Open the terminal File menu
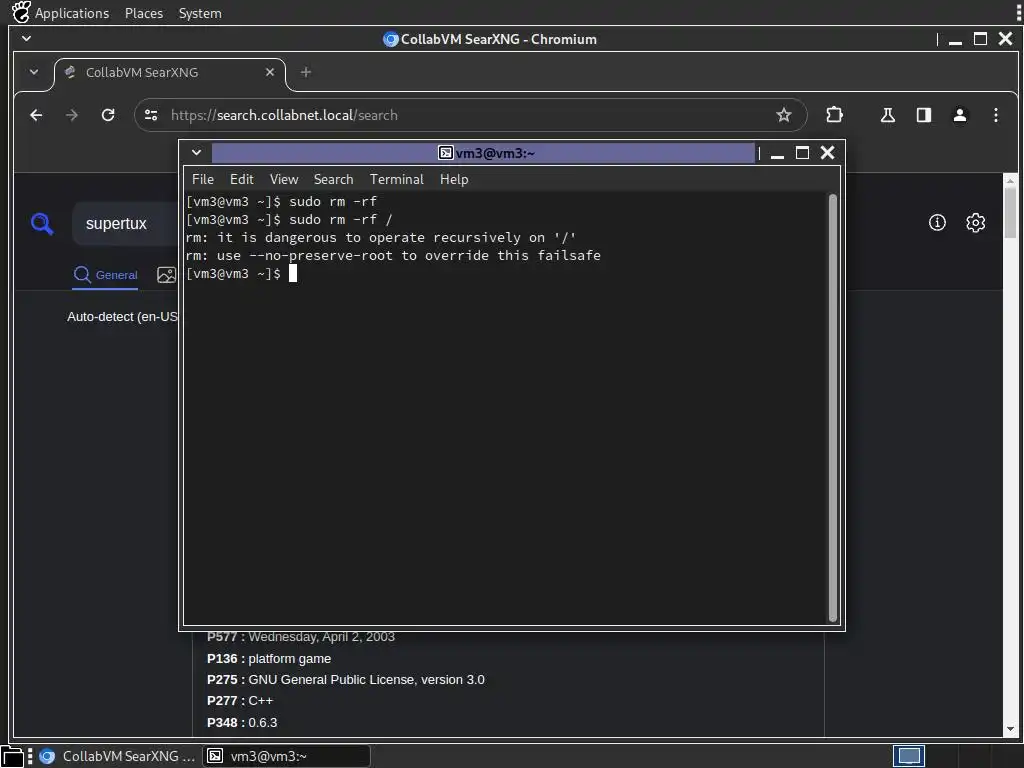Image resolution: width=1024 pixels, height=768 pixels. [x=202, y=179]
